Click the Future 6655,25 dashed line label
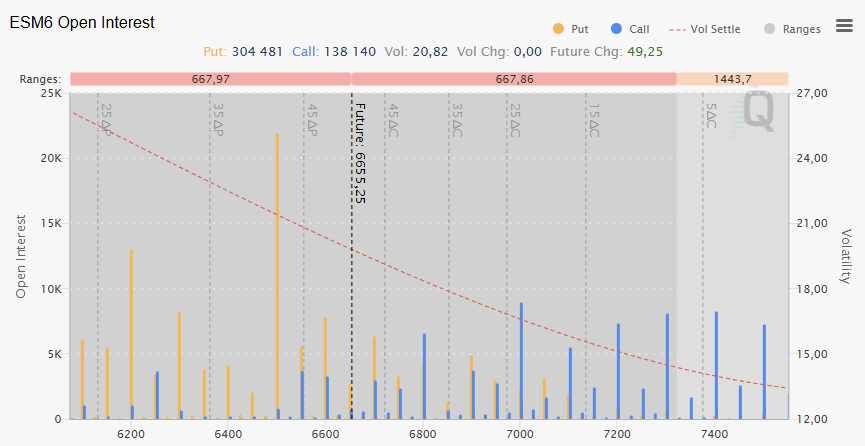The image size is (865, 446). point(361,153)
